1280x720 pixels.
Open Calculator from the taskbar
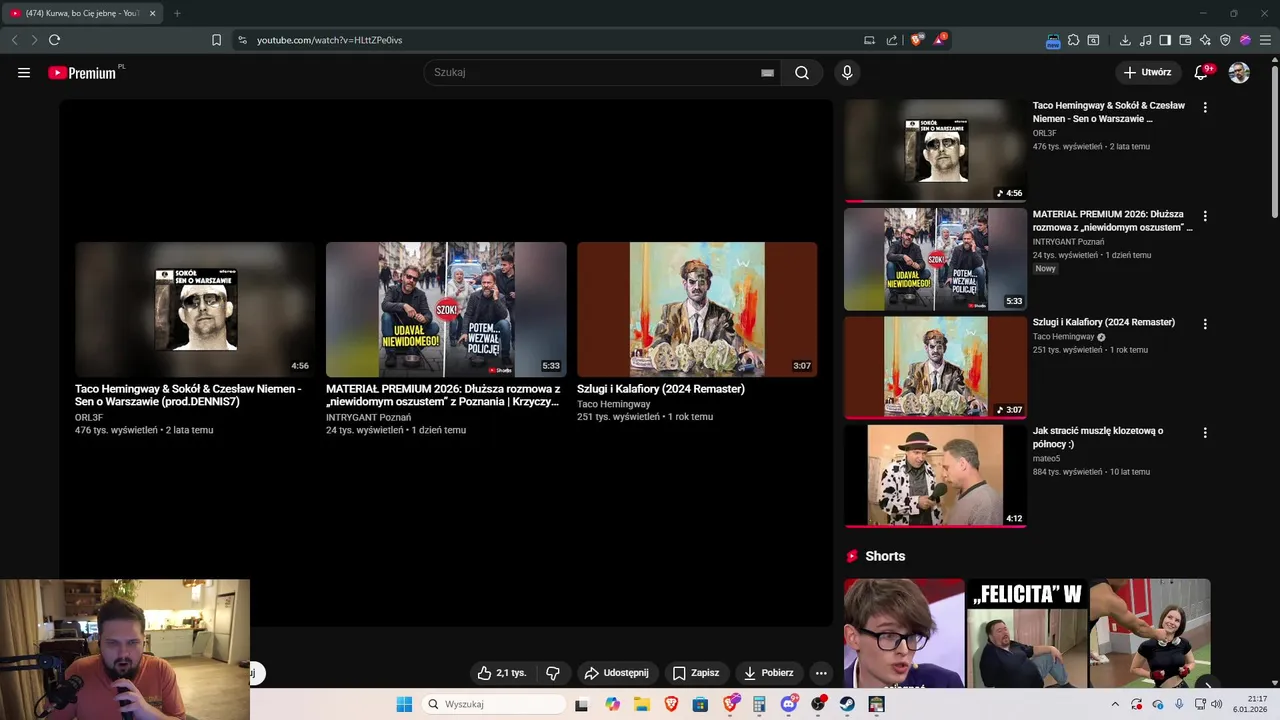click(759, 704)
